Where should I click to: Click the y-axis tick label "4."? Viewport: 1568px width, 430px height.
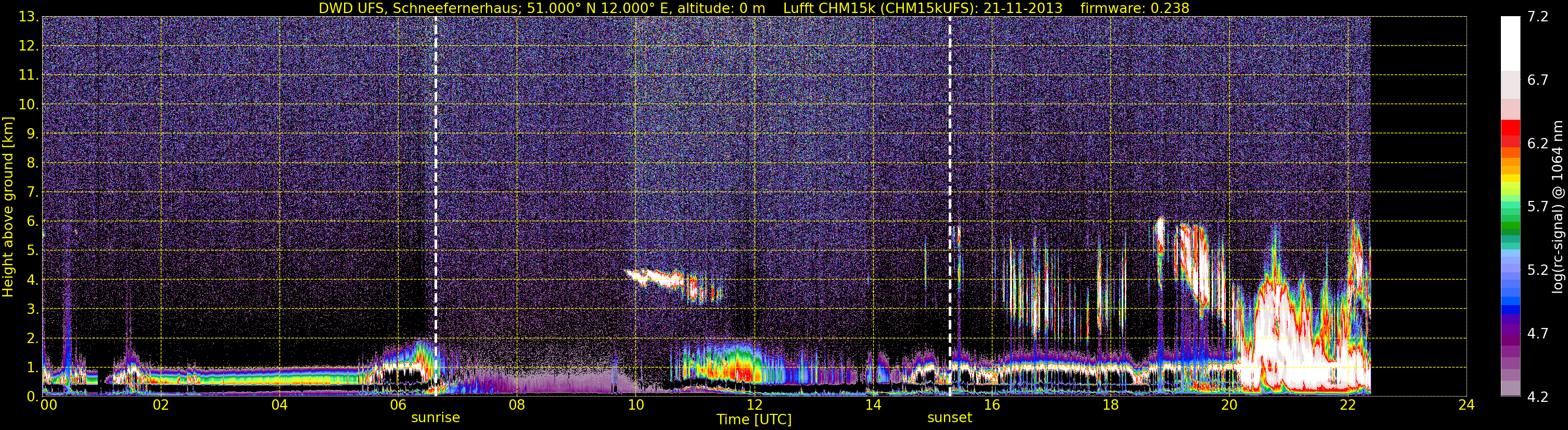32,280
